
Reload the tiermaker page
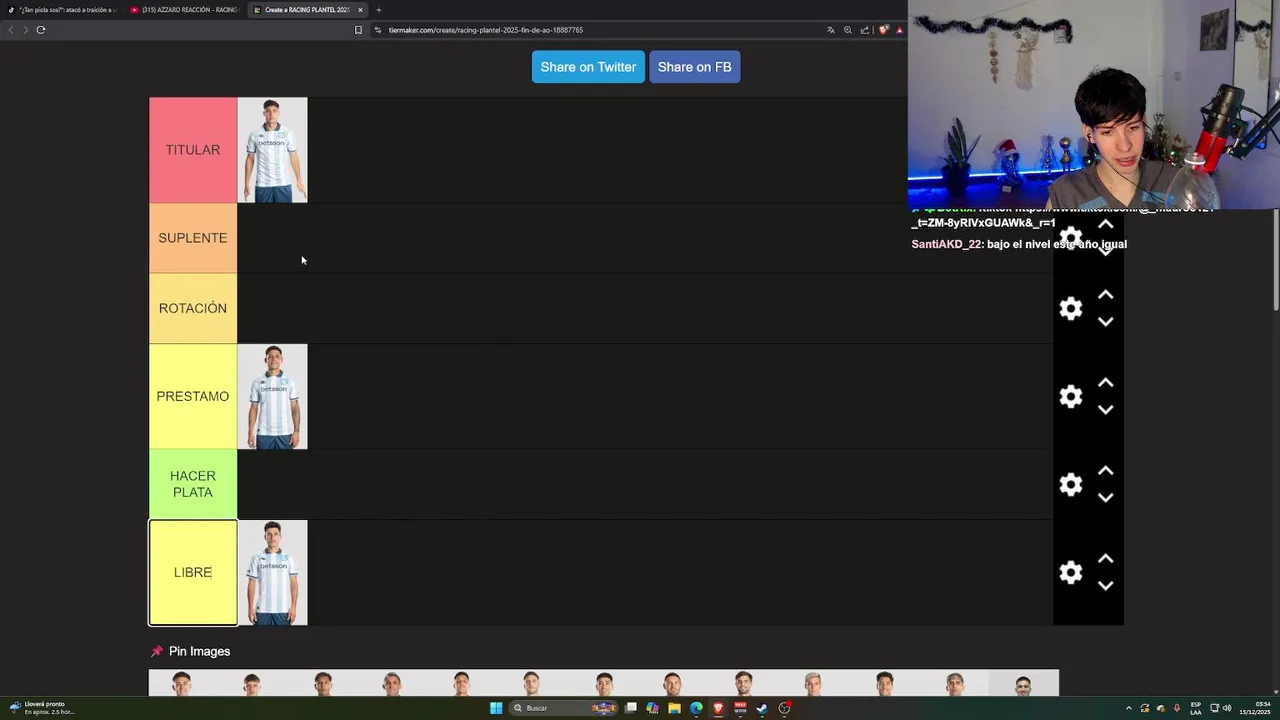(41, 30)
